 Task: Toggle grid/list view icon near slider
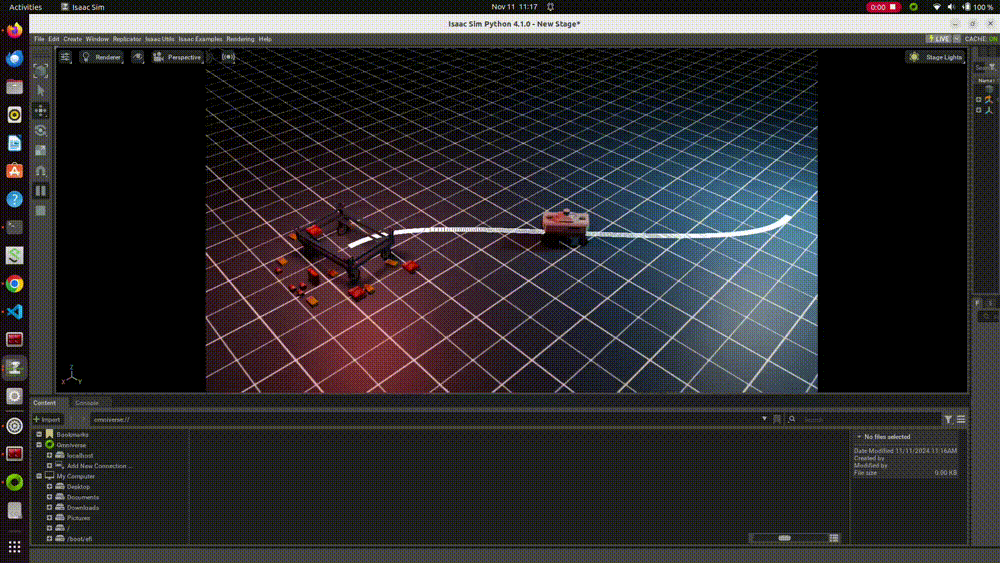tap(834, 539)
